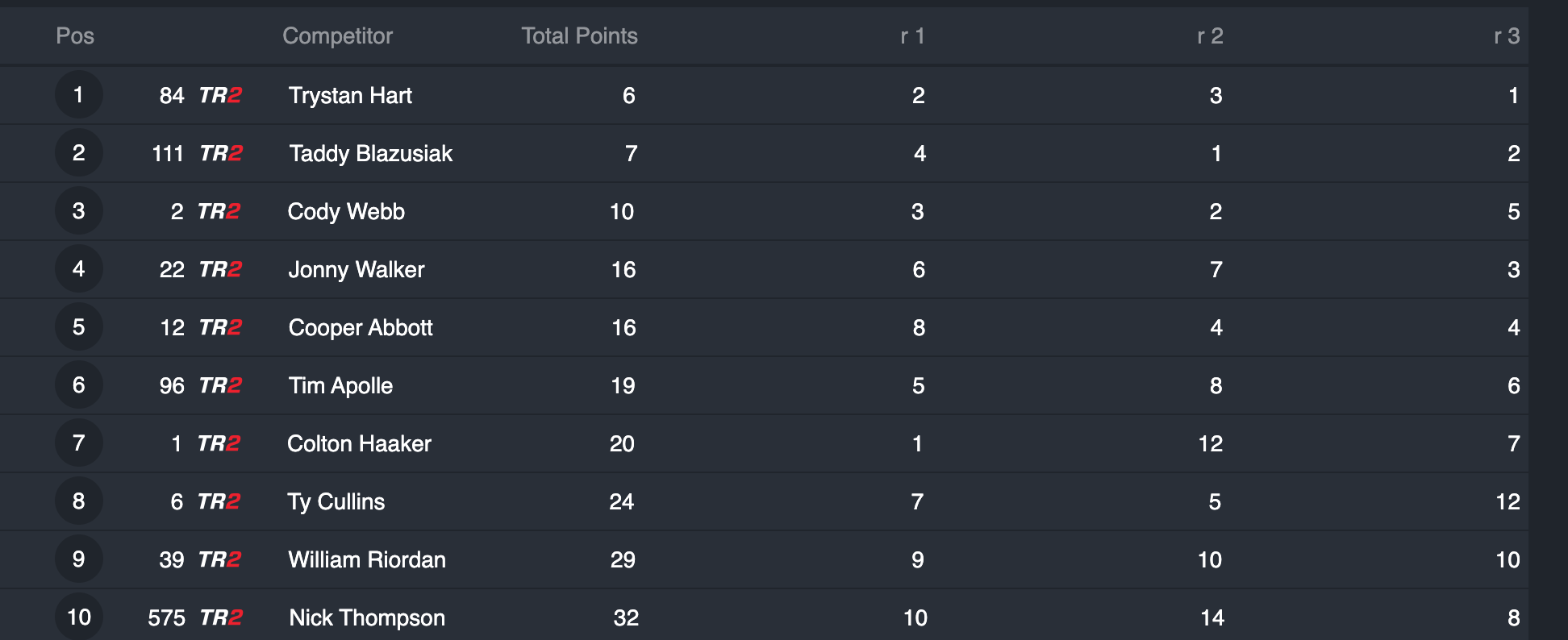Viewport: 1568px width, 640px height.
Task: Click the TR2 logo next to Ty Cullins
Action: pyautogui.click(x=219, y=501)
